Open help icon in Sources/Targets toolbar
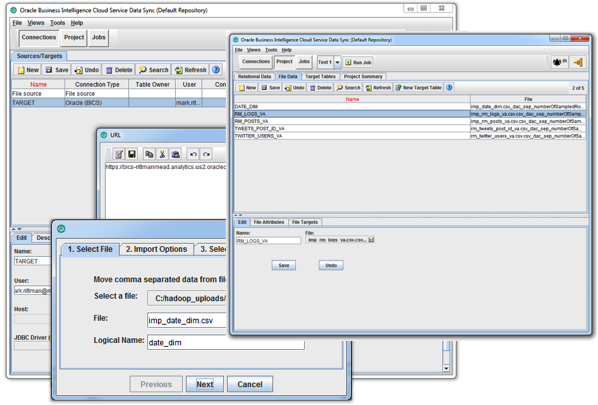 click(216, 69)
